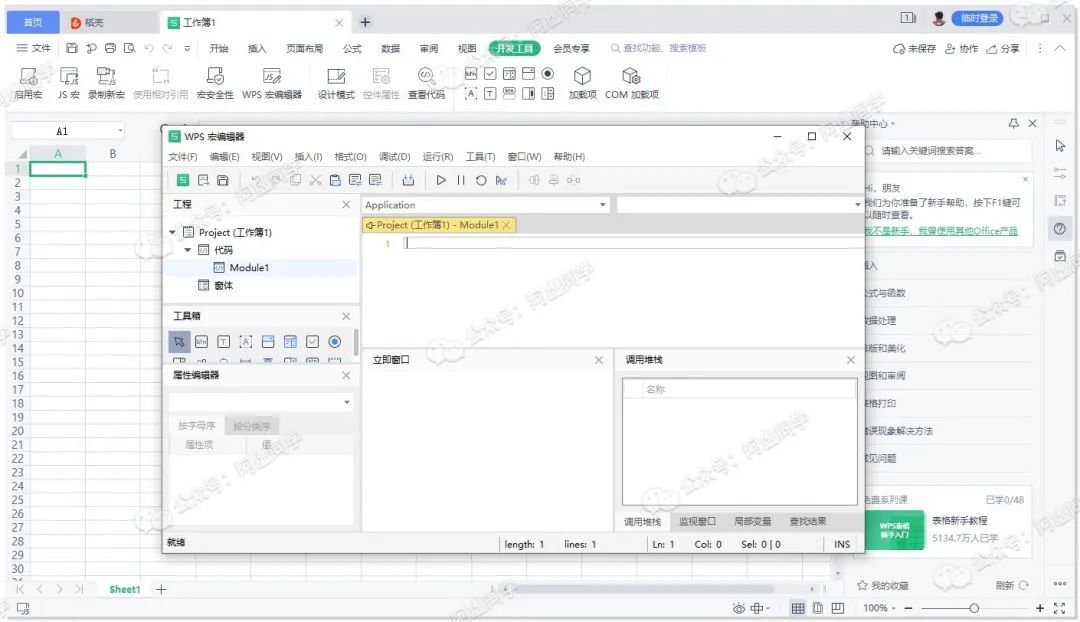Open Name Box A1 dropdown arrow

(x=121, y=130)
